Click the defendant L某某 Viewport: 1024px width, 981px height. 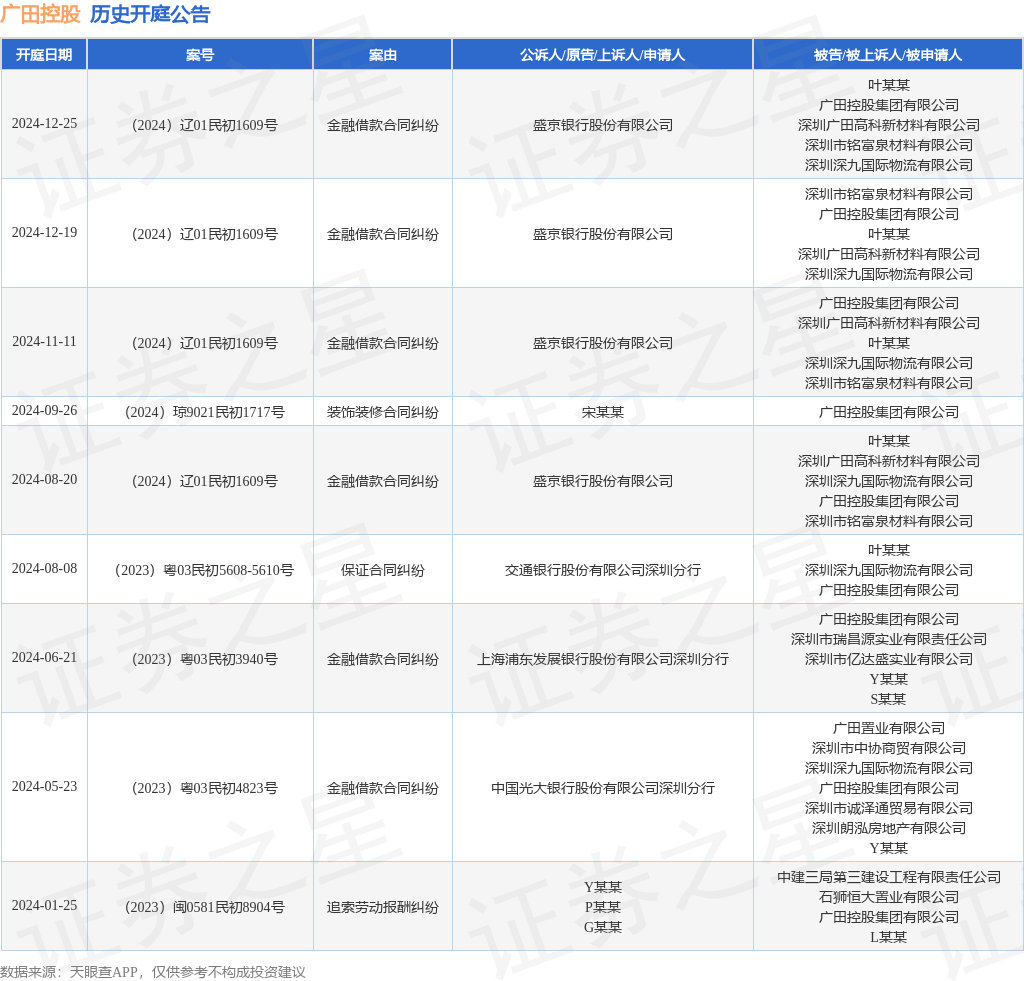889,937
